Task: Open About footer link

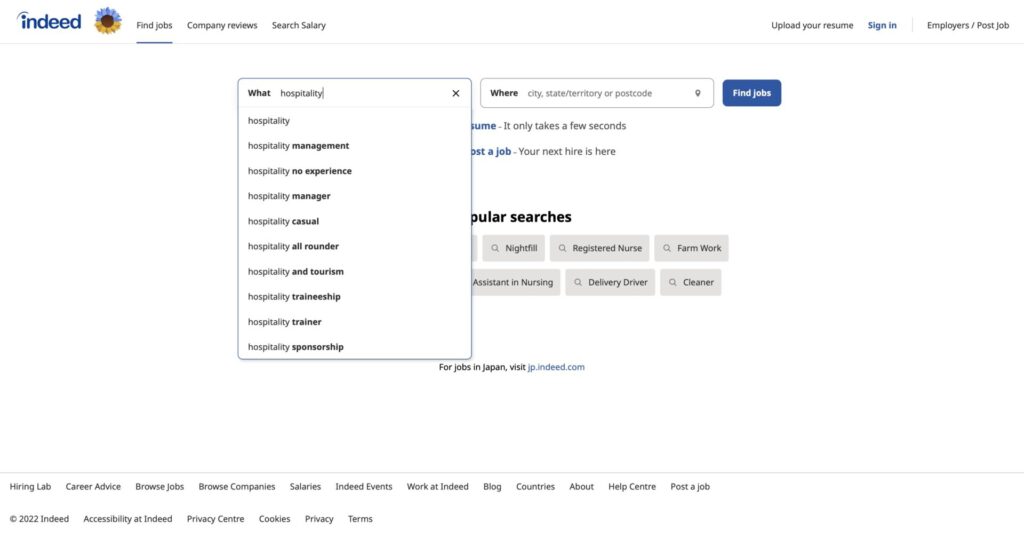Action: coord(581,487)
